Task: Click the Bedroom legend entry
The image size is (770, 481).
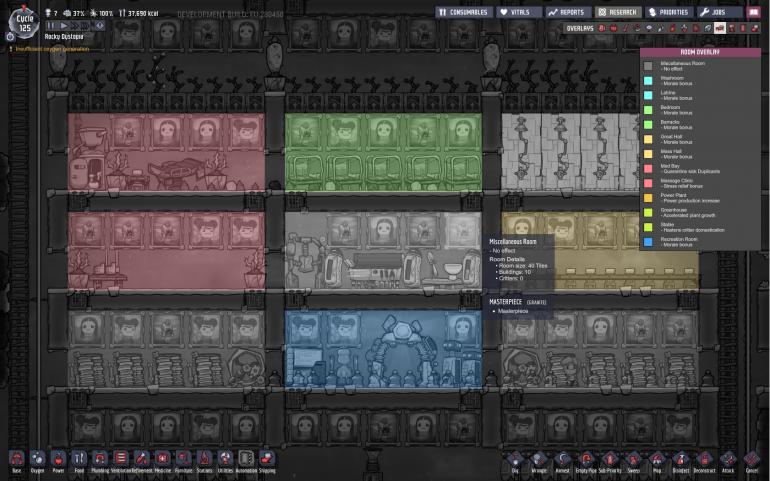Action: tap(669, 110)
